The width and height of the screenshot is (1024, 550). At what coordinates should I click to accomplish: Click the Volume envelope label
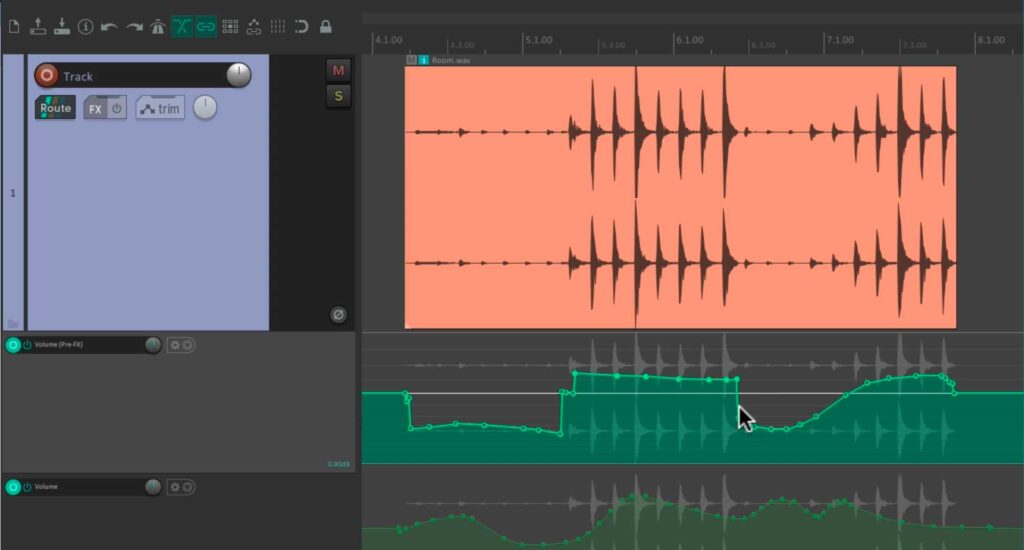[46, 487]
